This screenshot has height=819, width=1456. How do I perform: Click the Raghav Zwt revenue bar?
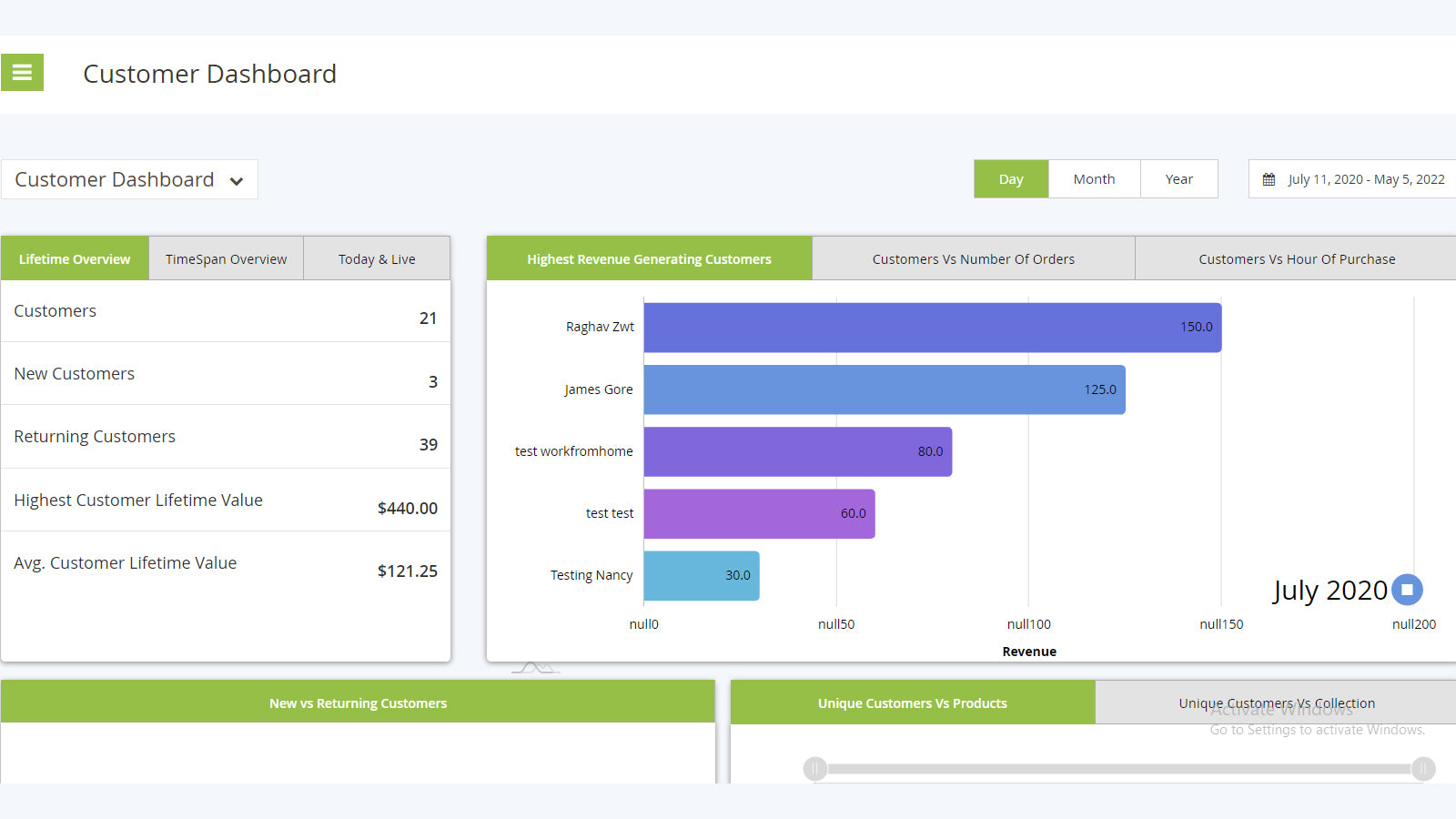pyautogui.click(x=932, y=328)
